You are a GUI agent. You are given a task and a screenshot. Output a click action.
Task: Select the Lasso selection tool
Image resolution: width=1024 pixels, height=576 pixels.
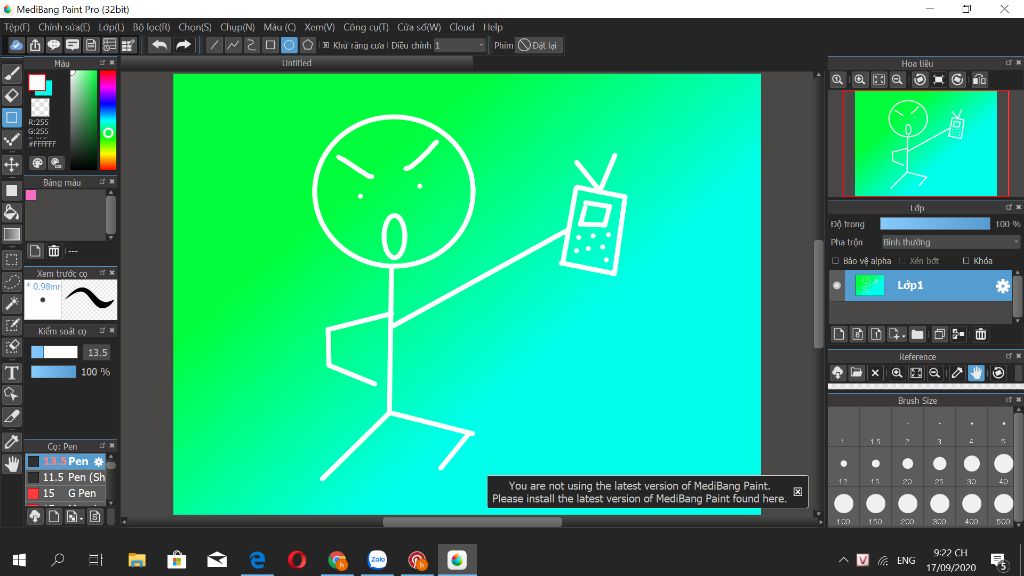coord(12,281)
